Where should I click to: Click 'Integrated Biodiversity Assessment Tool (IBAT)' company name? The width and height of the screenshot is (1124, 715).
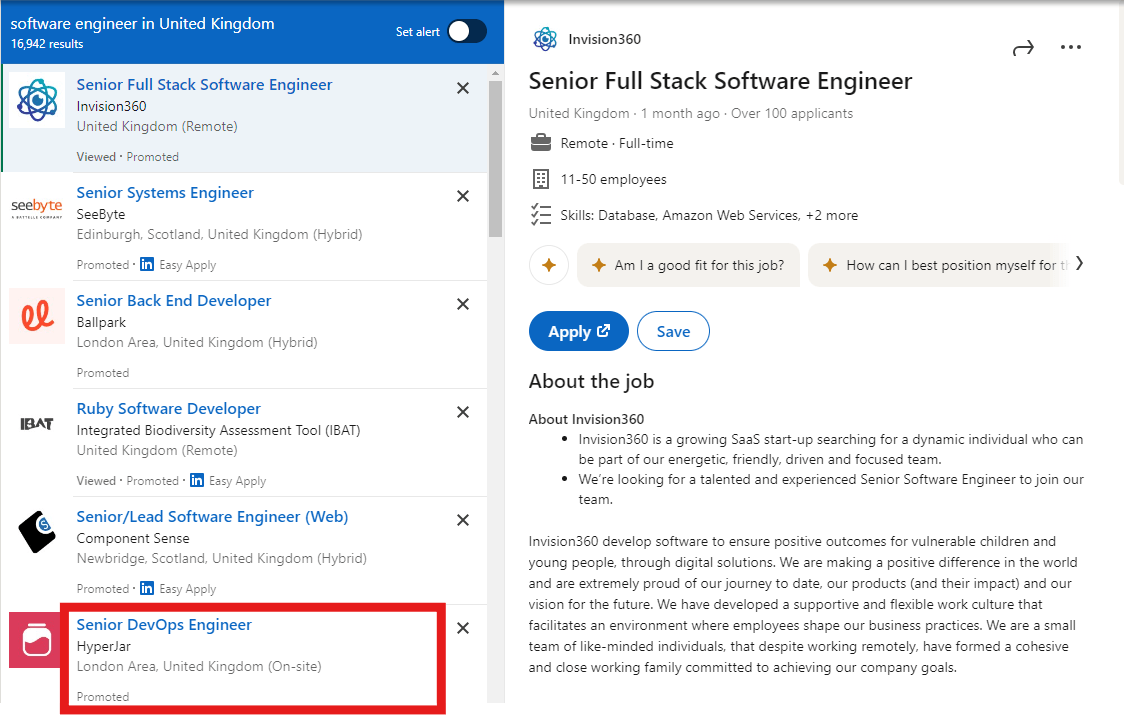(219, 430)
